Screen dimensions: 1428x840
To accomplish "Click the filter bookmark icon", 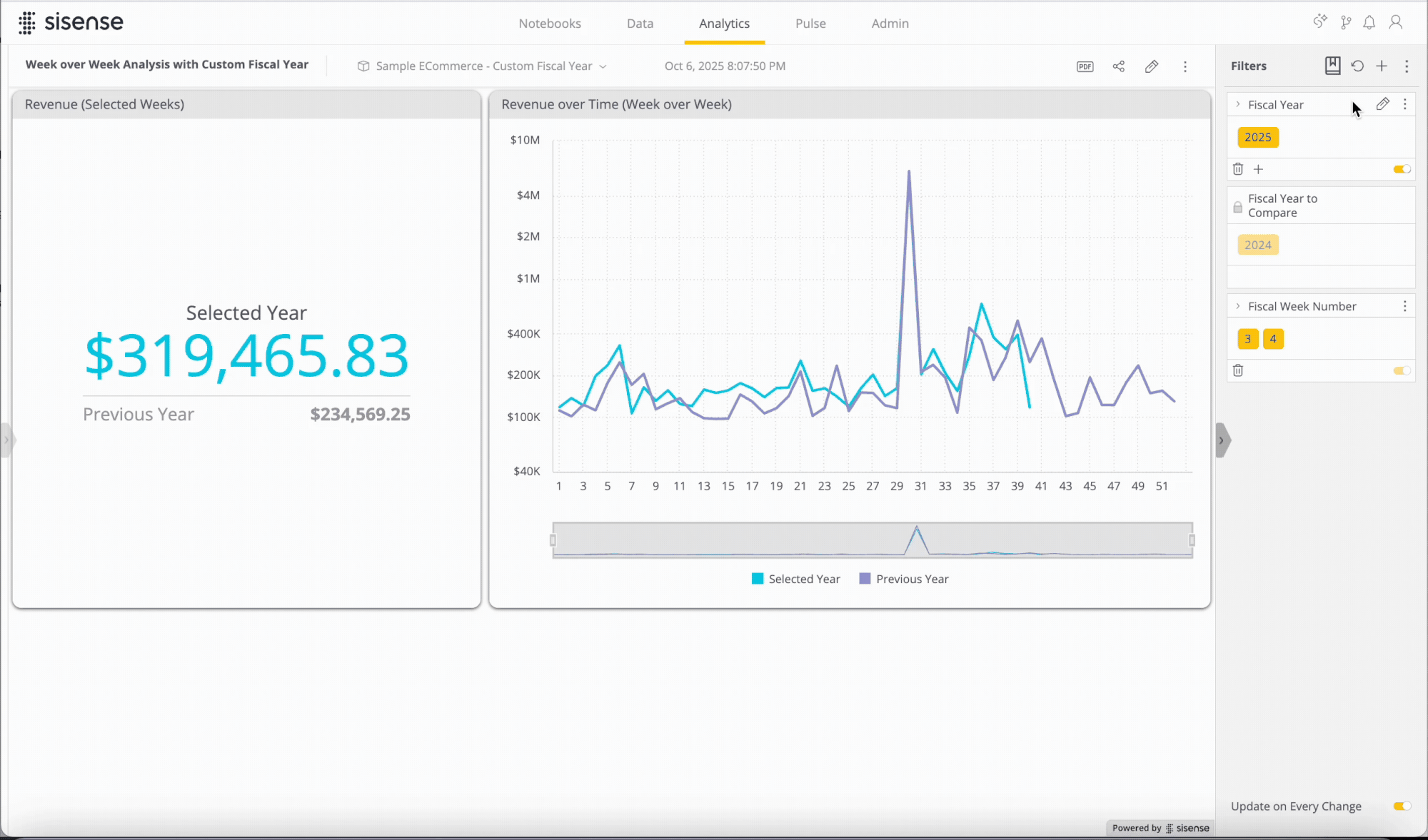I will [x=1332, y=66].
